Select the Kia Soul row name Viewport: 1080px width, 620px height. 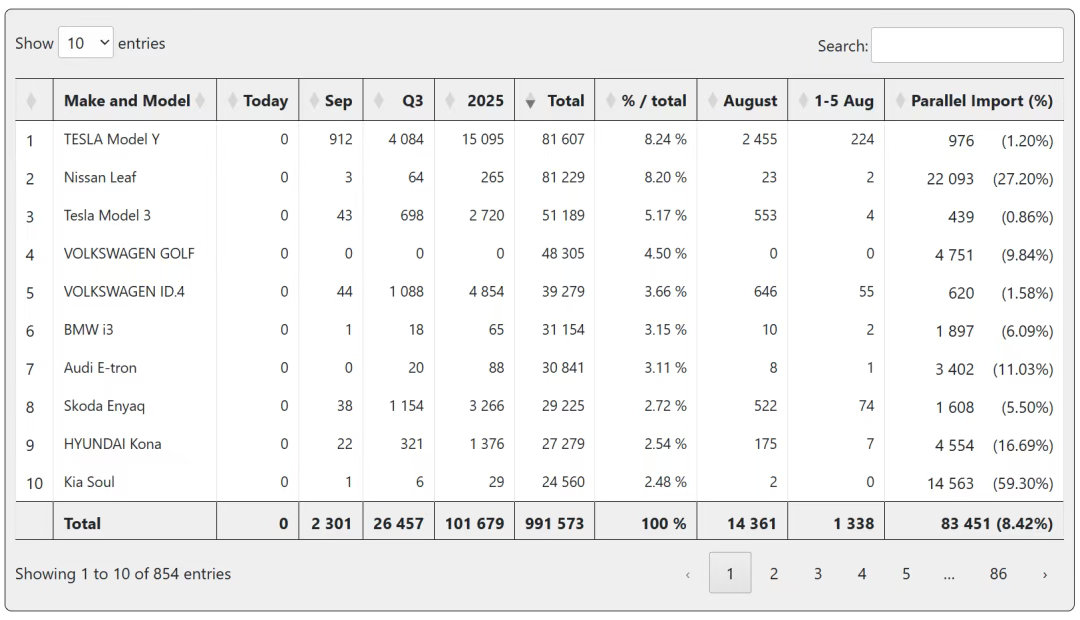(x=89, y=482)
